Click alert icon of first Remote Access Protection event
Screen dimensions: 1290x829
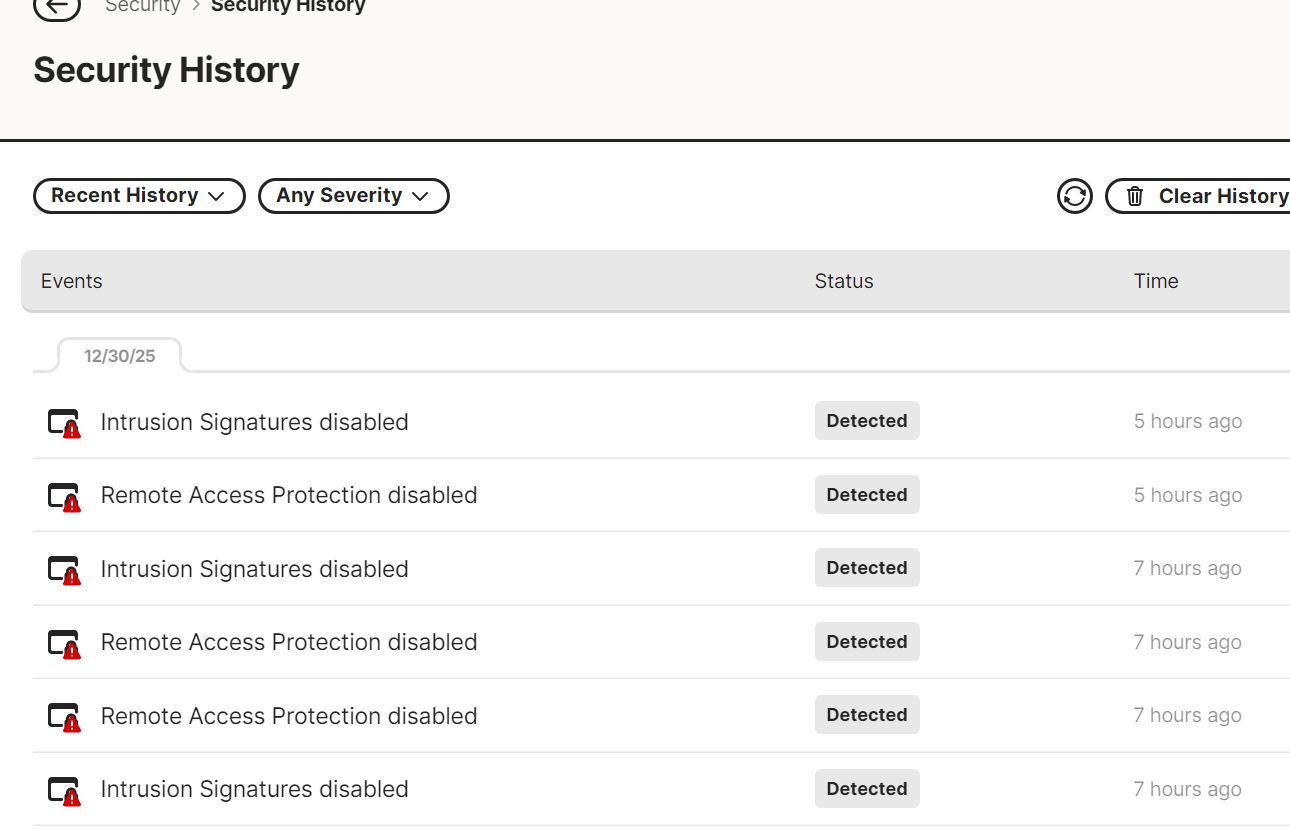[65, 496]
